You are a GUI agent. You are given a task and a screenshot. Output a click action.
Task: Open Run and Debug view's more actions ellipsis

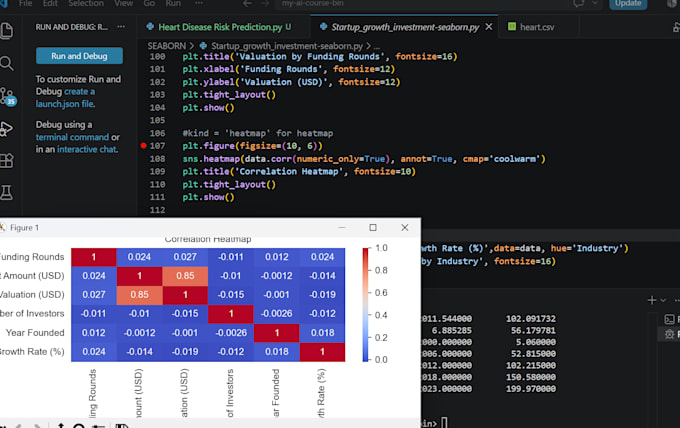(121, 27)
